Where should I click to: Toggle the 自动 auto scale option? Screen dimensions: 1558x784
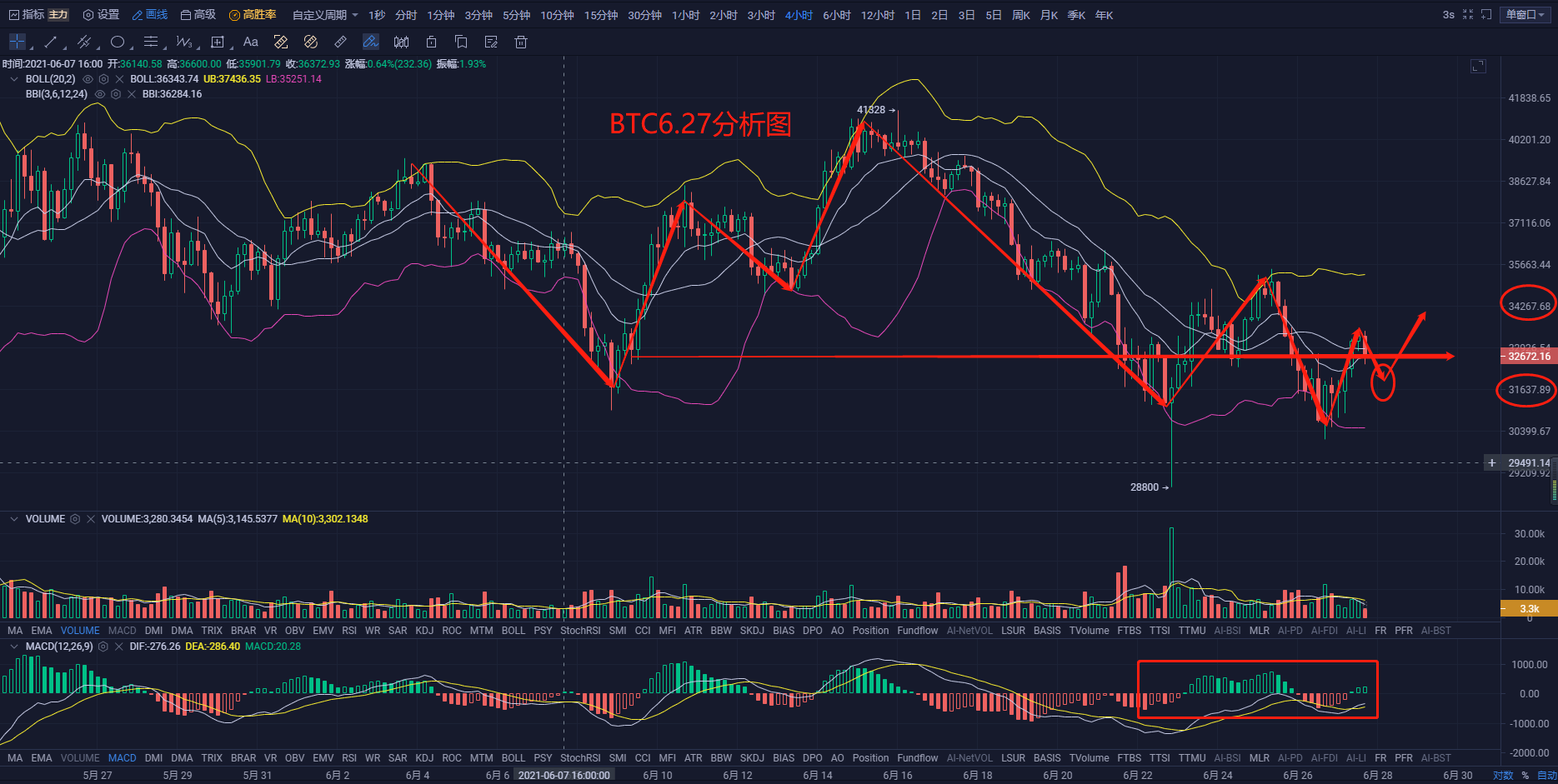[1547, 776]
